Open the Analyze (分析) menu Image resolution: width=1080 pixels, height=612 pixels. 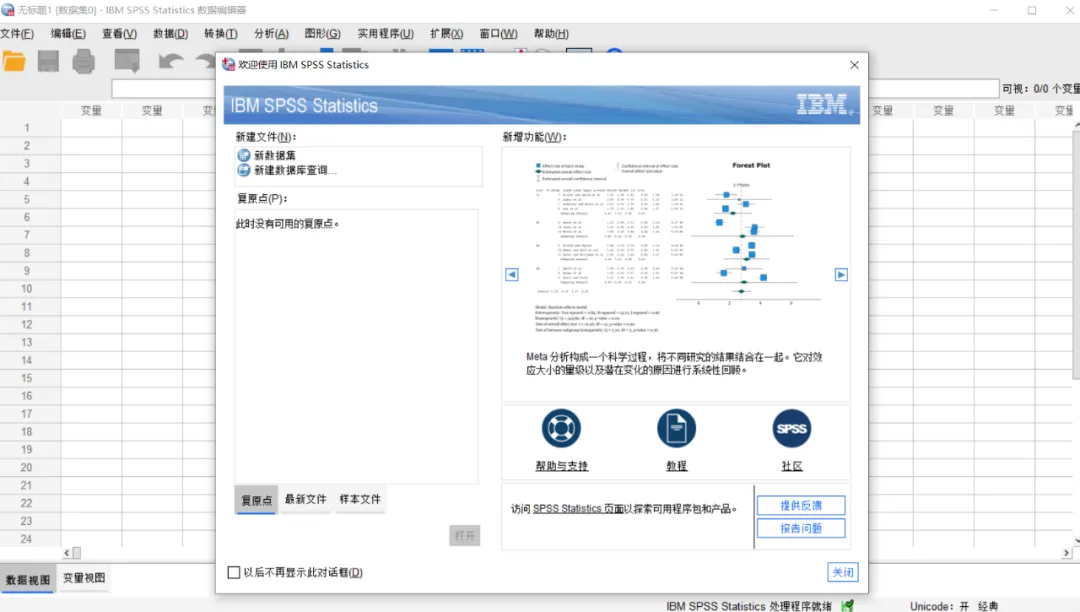[x=271, y=34]
